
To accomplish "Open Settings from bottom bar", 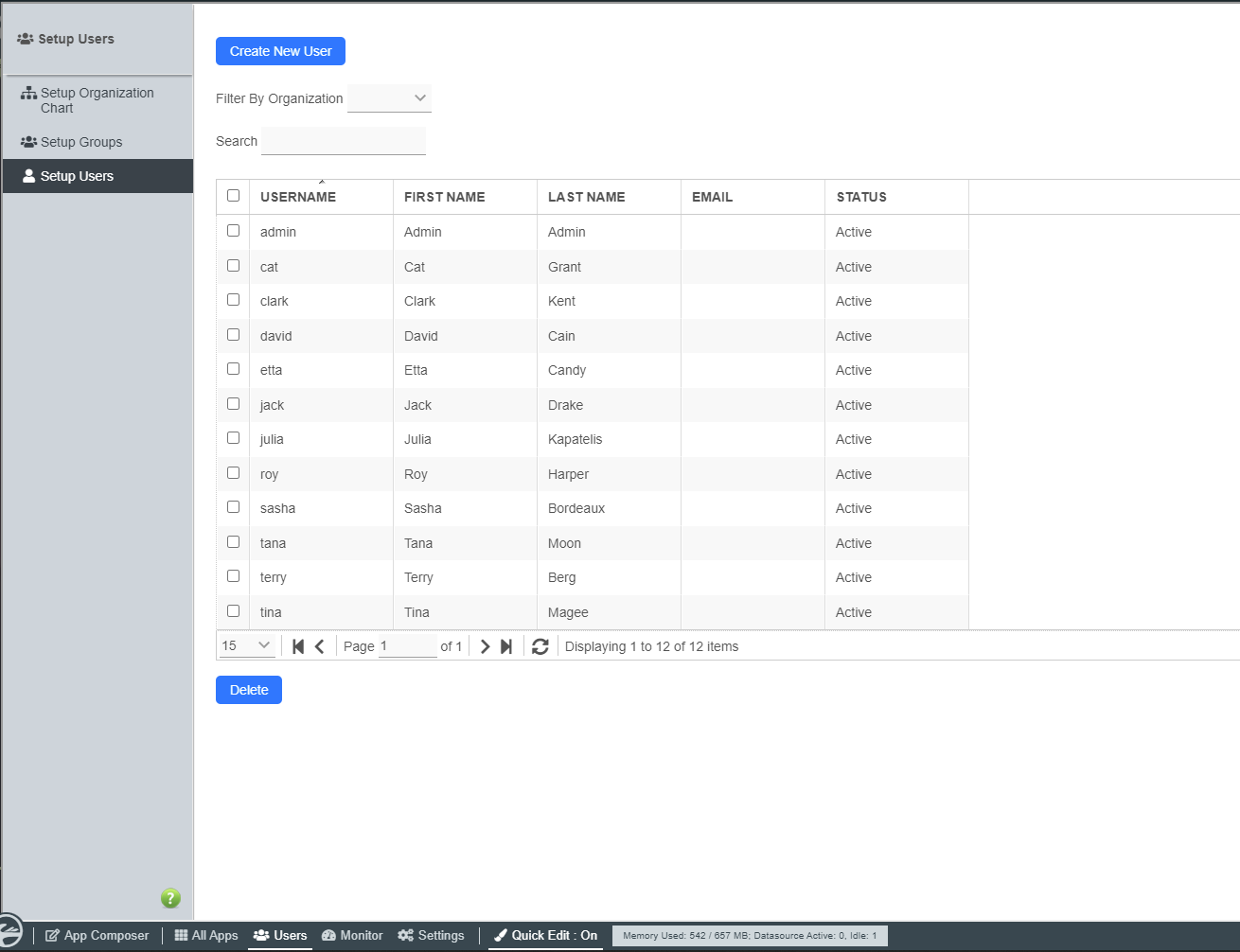I will 431,935.
